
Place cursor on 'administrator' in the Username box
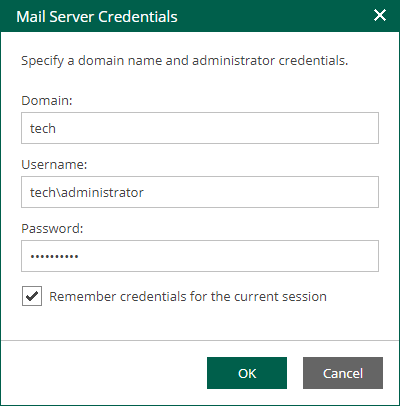102,192
